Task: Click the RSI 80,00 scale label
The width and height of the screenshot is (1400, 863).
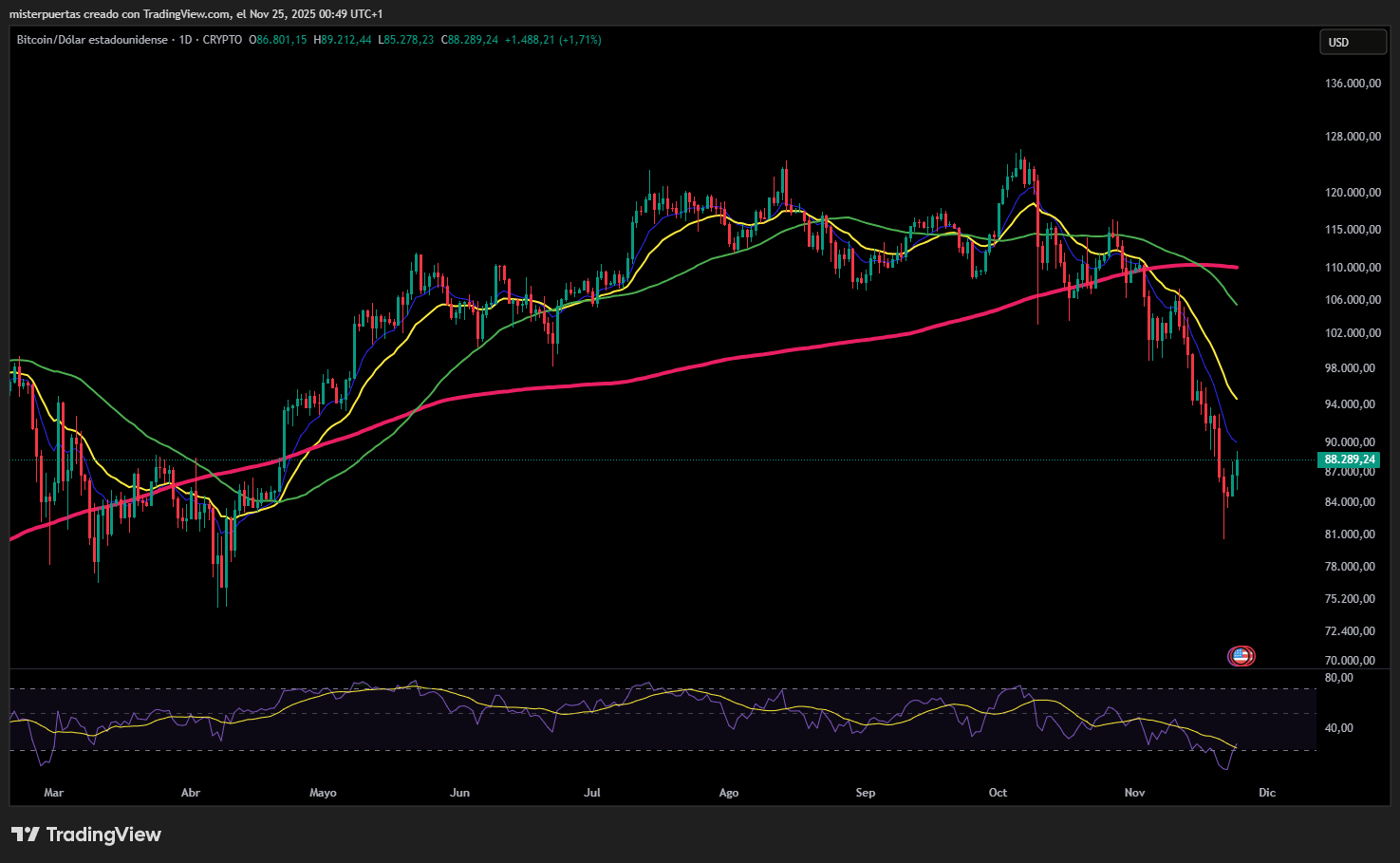Action: (x=1339, y=678)
